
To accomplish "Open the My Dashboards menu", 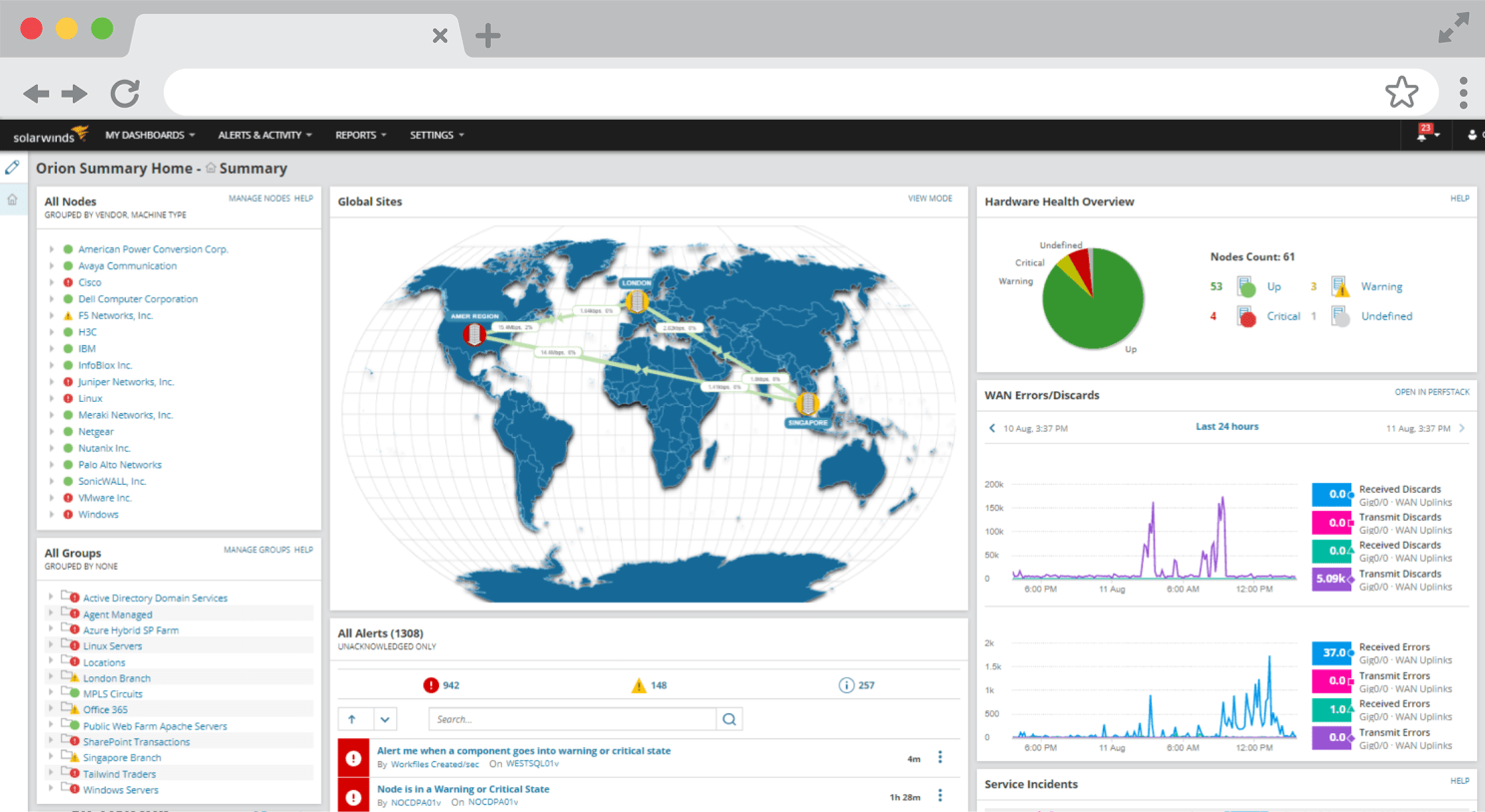I will (150, 135).
